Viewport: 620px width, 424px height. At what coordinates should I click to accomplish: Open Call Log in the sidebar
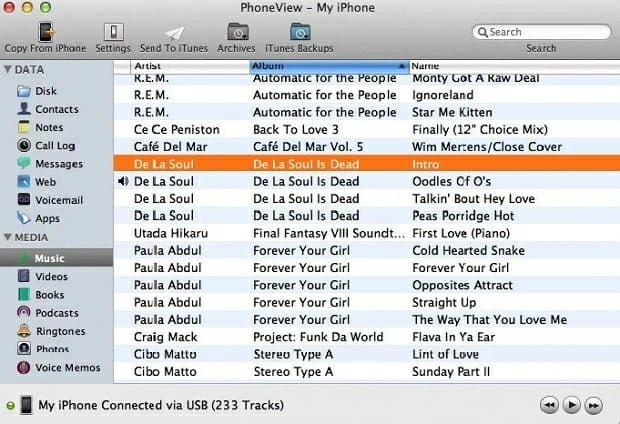[54, 145]
